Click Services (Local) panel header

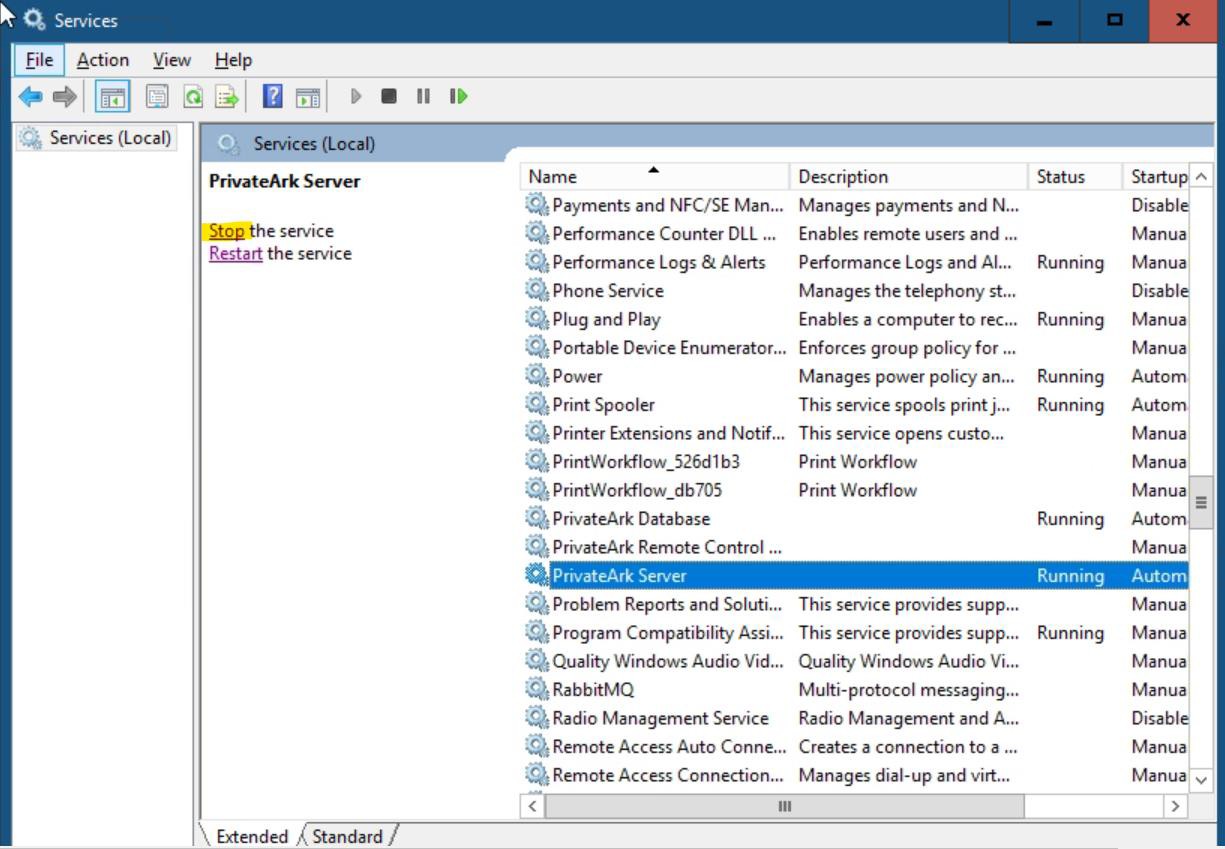click(x=314, y=144)
